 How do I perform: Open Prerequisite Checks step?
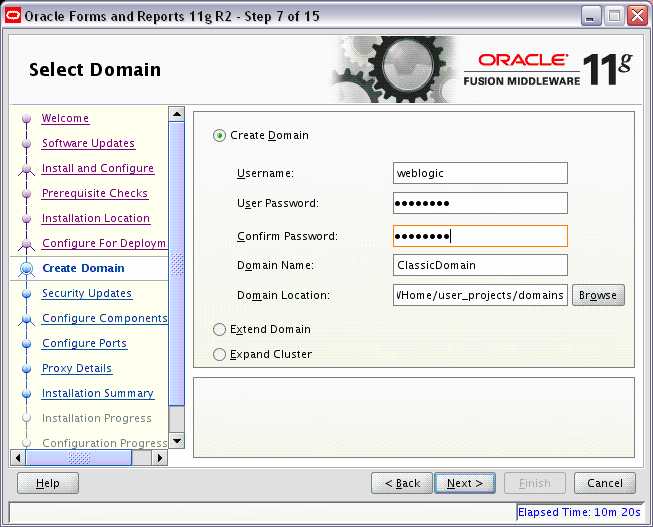click(x=95, y=193)
